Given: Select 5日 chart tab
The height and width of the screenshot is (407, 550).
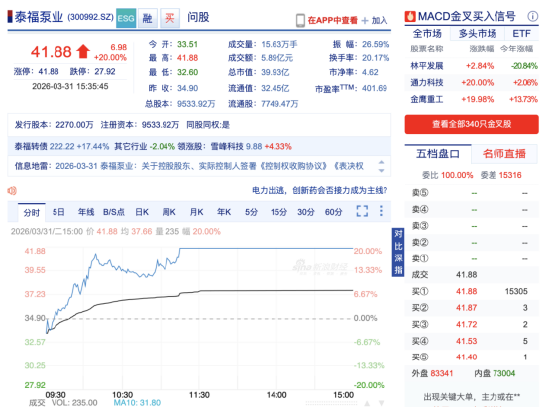Looking at the screenshot, I should 59,212.
